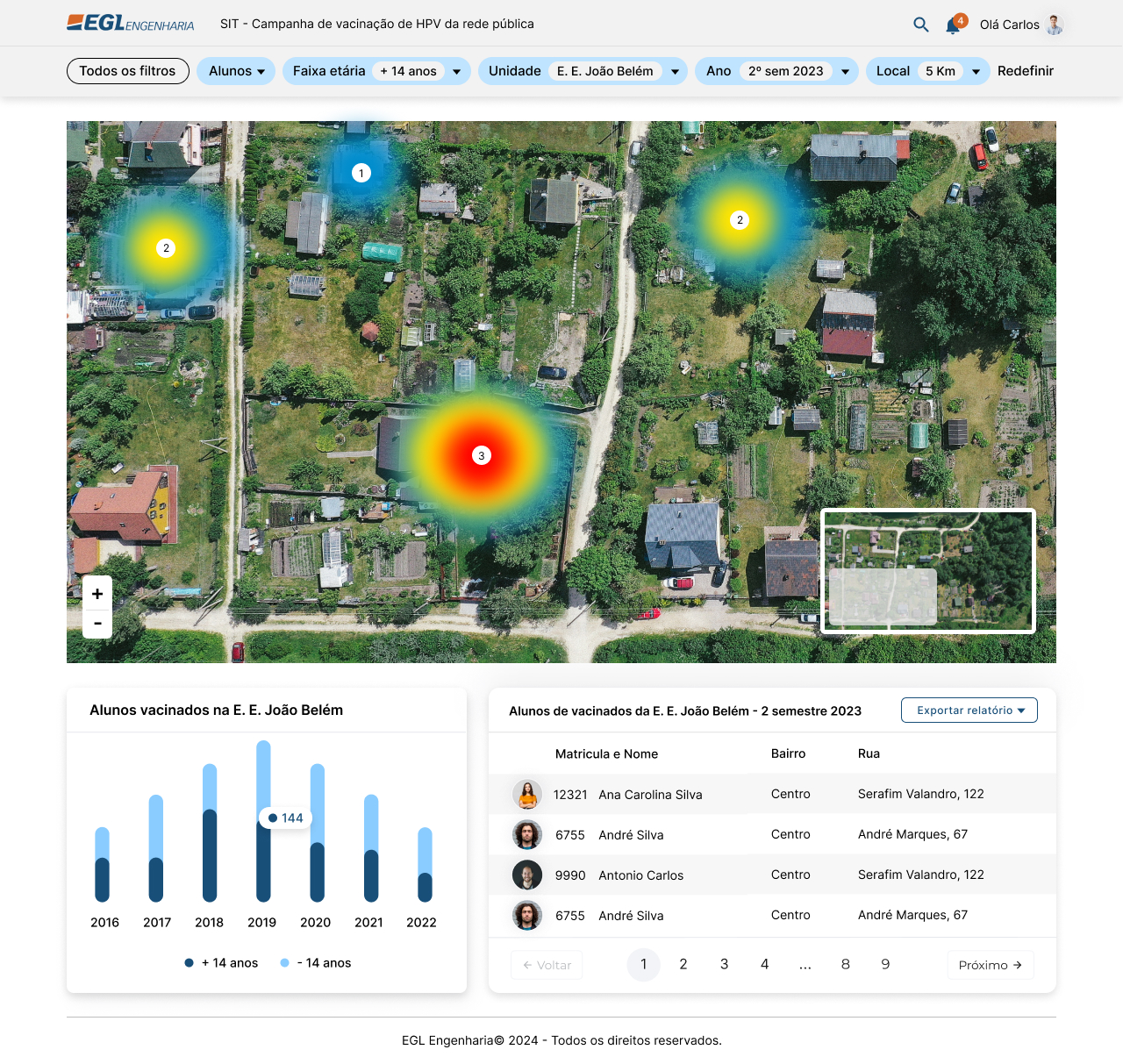1123x1064 pixels.
Task: Select page 9 in pagination
Action: 885,964
